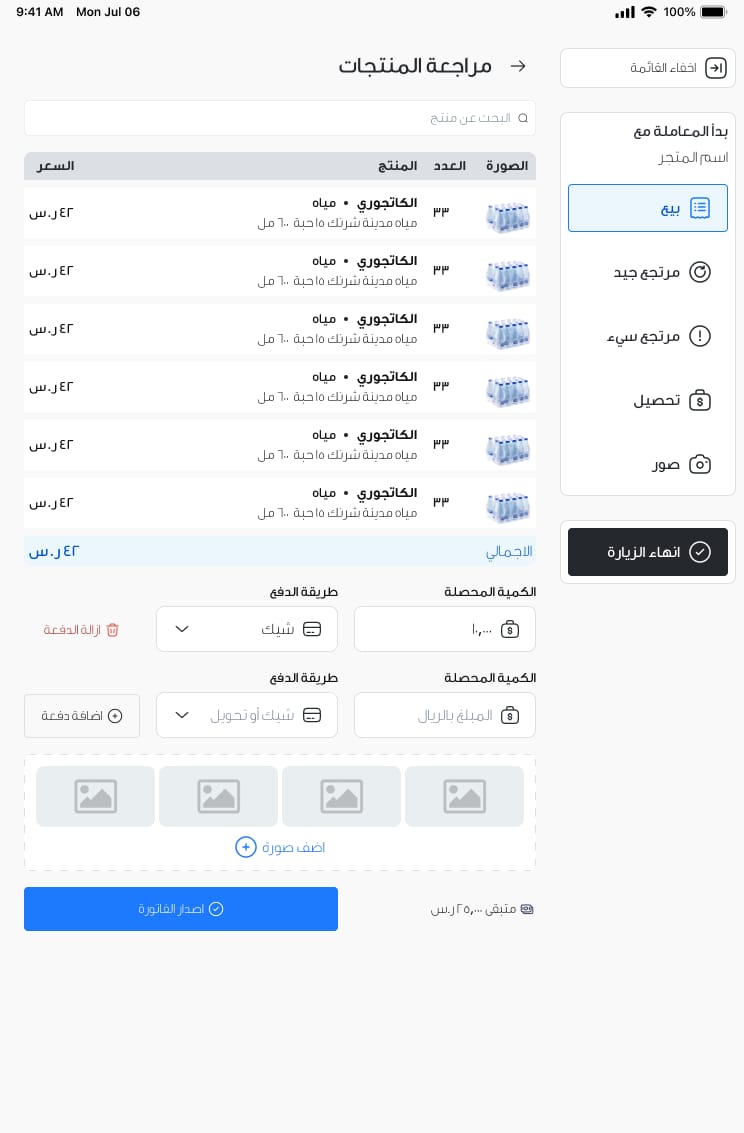Click the المبلغ بالريال amount field
Image resolution: width=744 pixels, height=1133 pixels.
point(444,715)
